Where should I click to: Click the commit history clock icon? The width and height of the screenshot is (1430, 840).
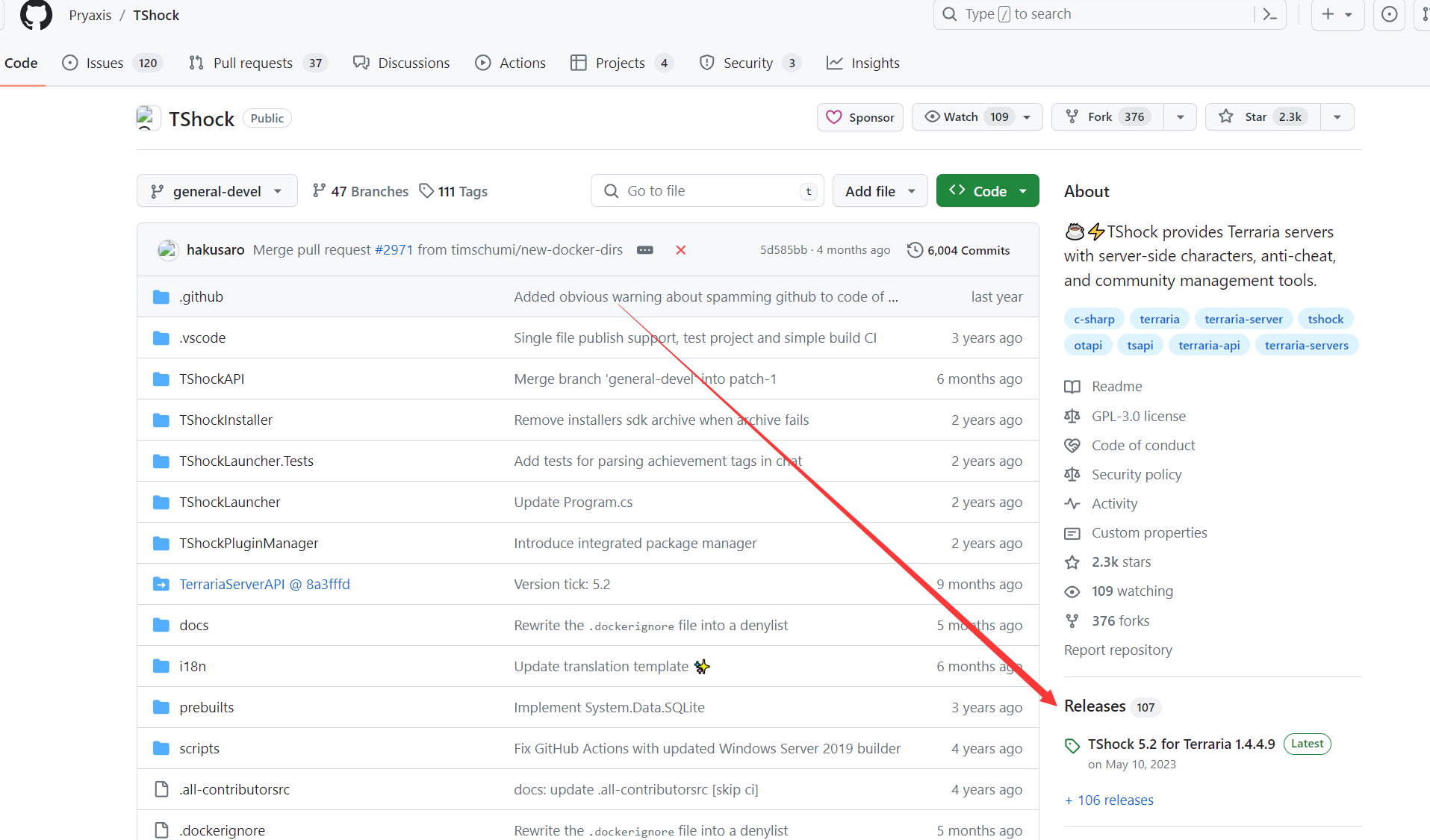point(915,250)
